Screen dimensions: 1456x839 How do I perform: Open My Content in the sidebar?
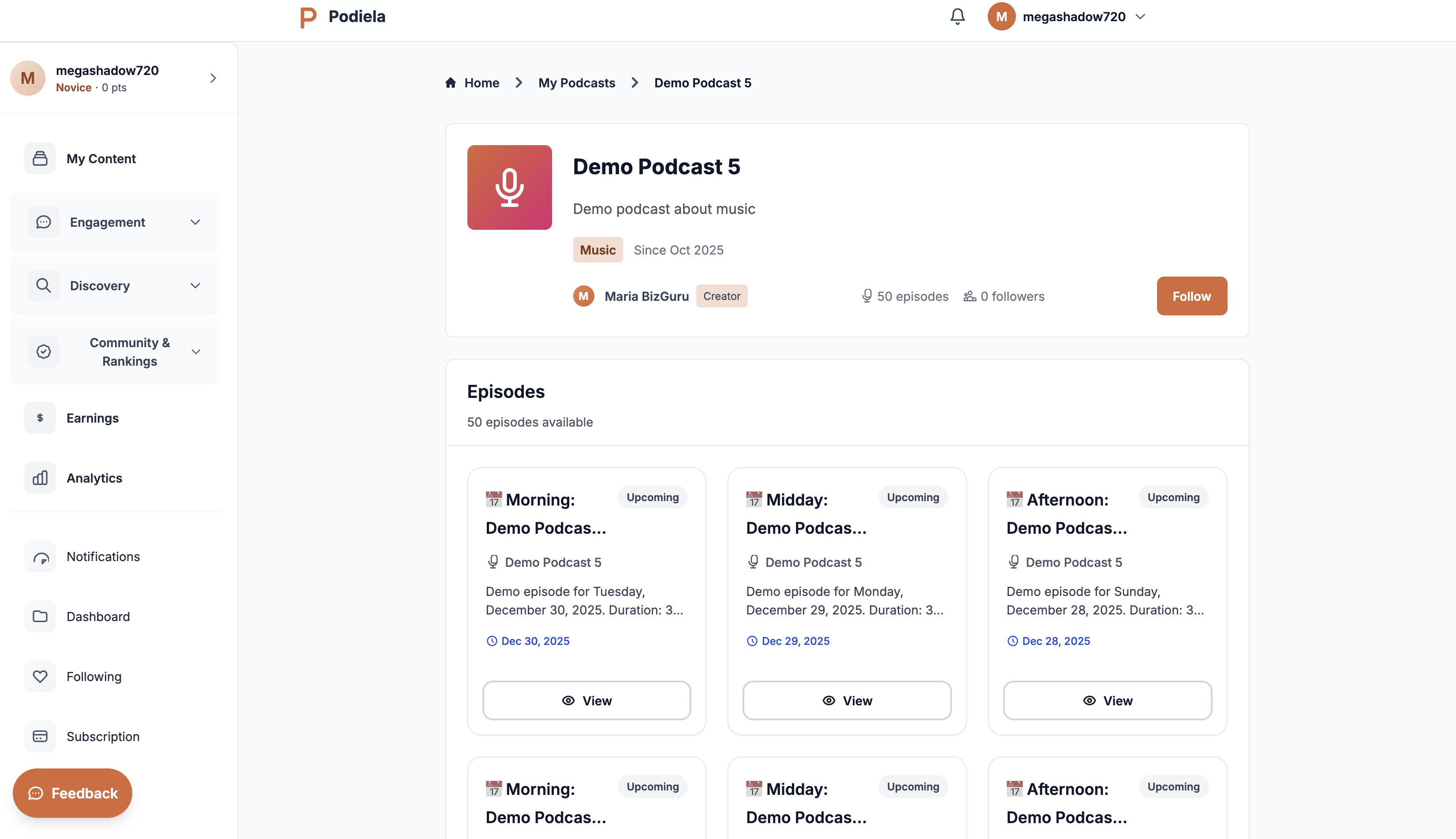(x=115, y=158)
